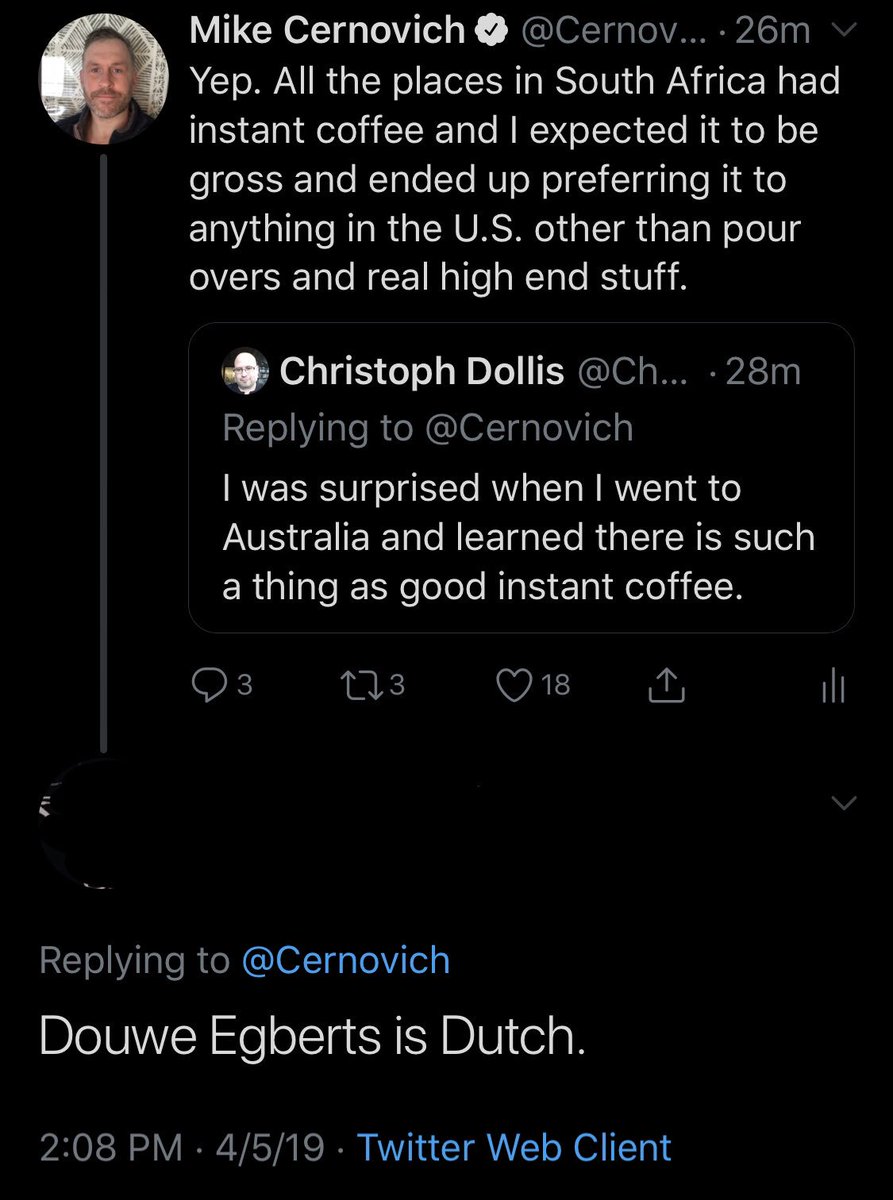This screenshot has height=1200, width=893.
Task: Like the tweet with the heart icon
Action: click(x=515, y=684)
